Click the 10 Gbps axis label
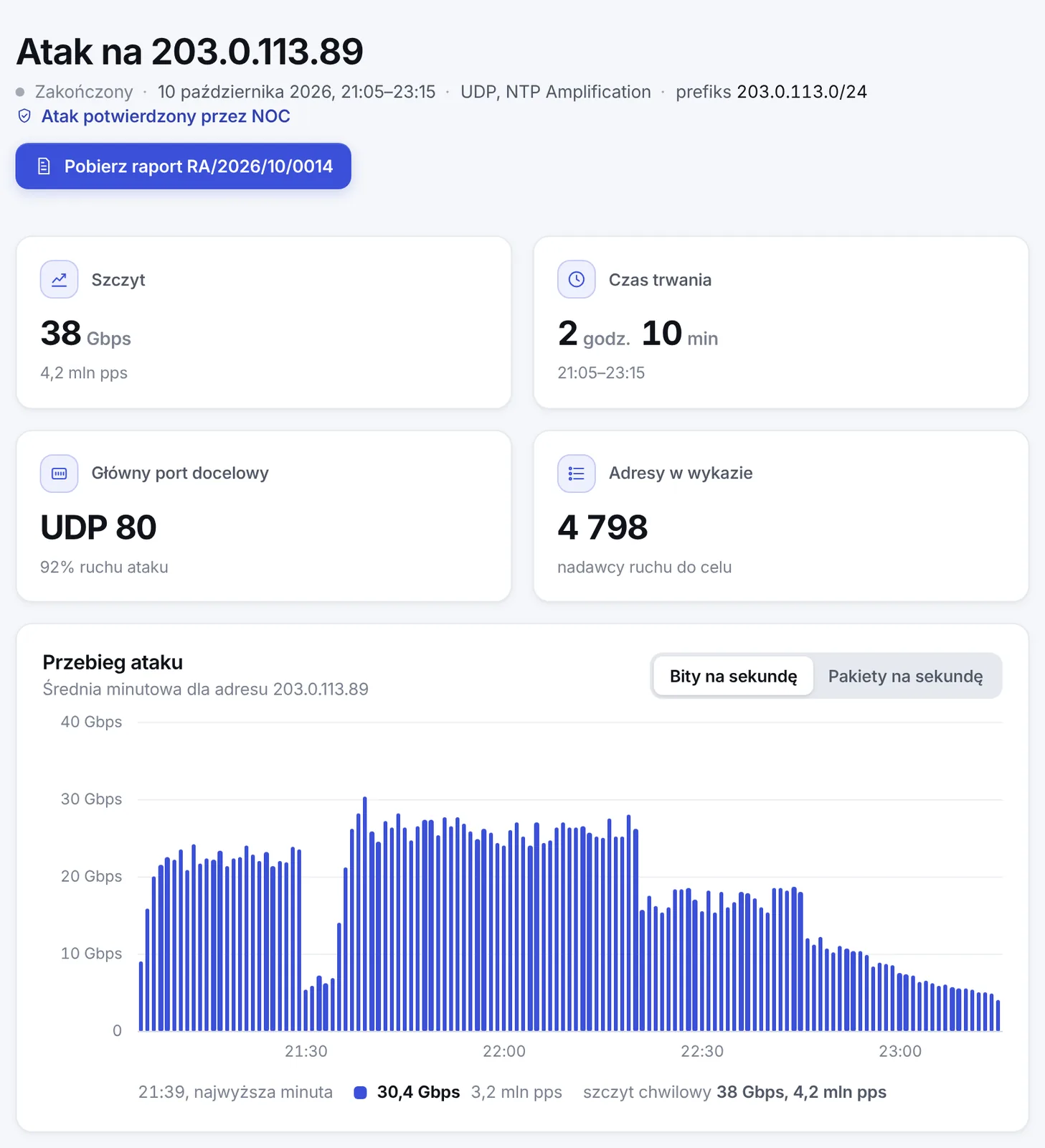 [91, 954]
